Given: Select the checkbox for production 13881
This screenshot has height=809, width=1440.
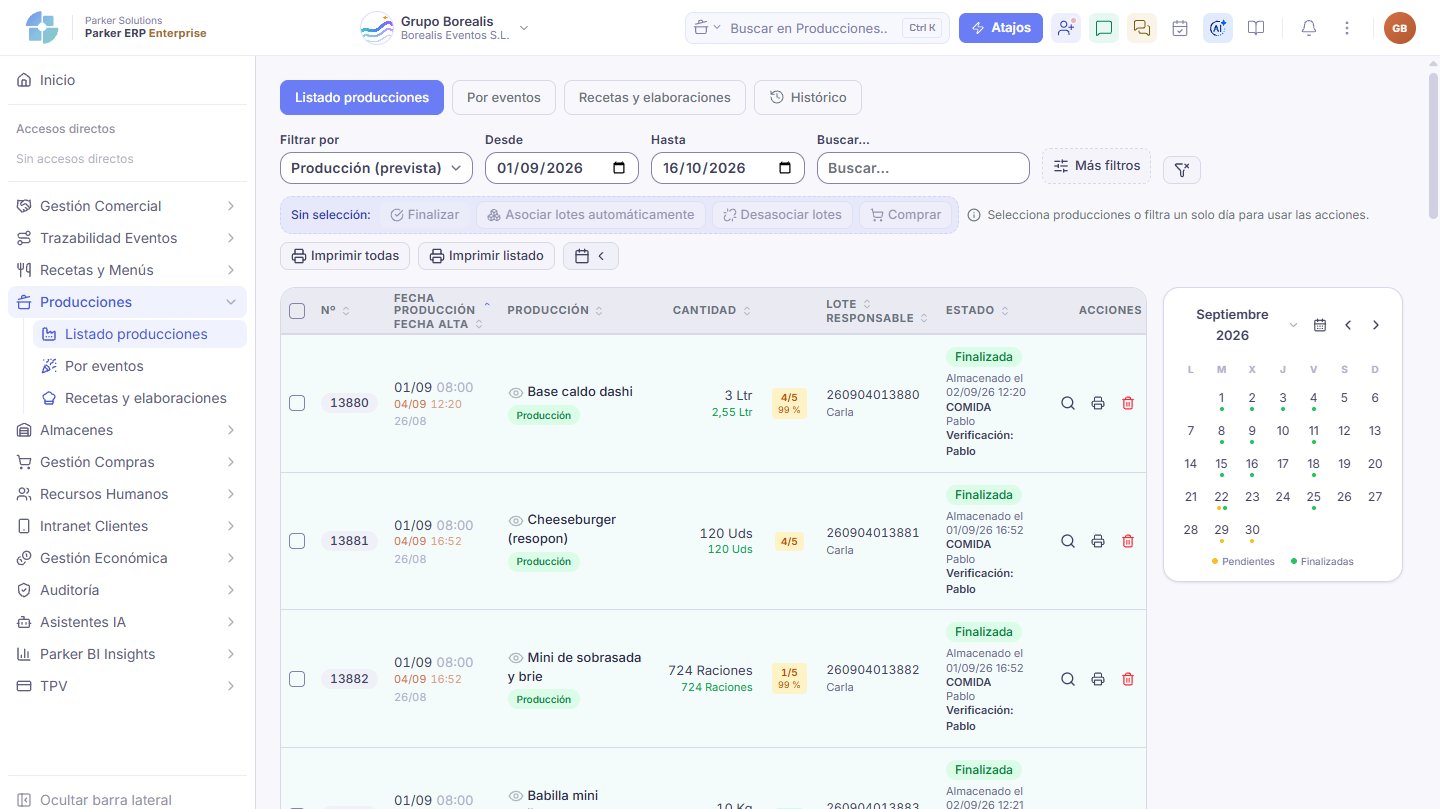Looking at the screenshot, I should 297,541.
